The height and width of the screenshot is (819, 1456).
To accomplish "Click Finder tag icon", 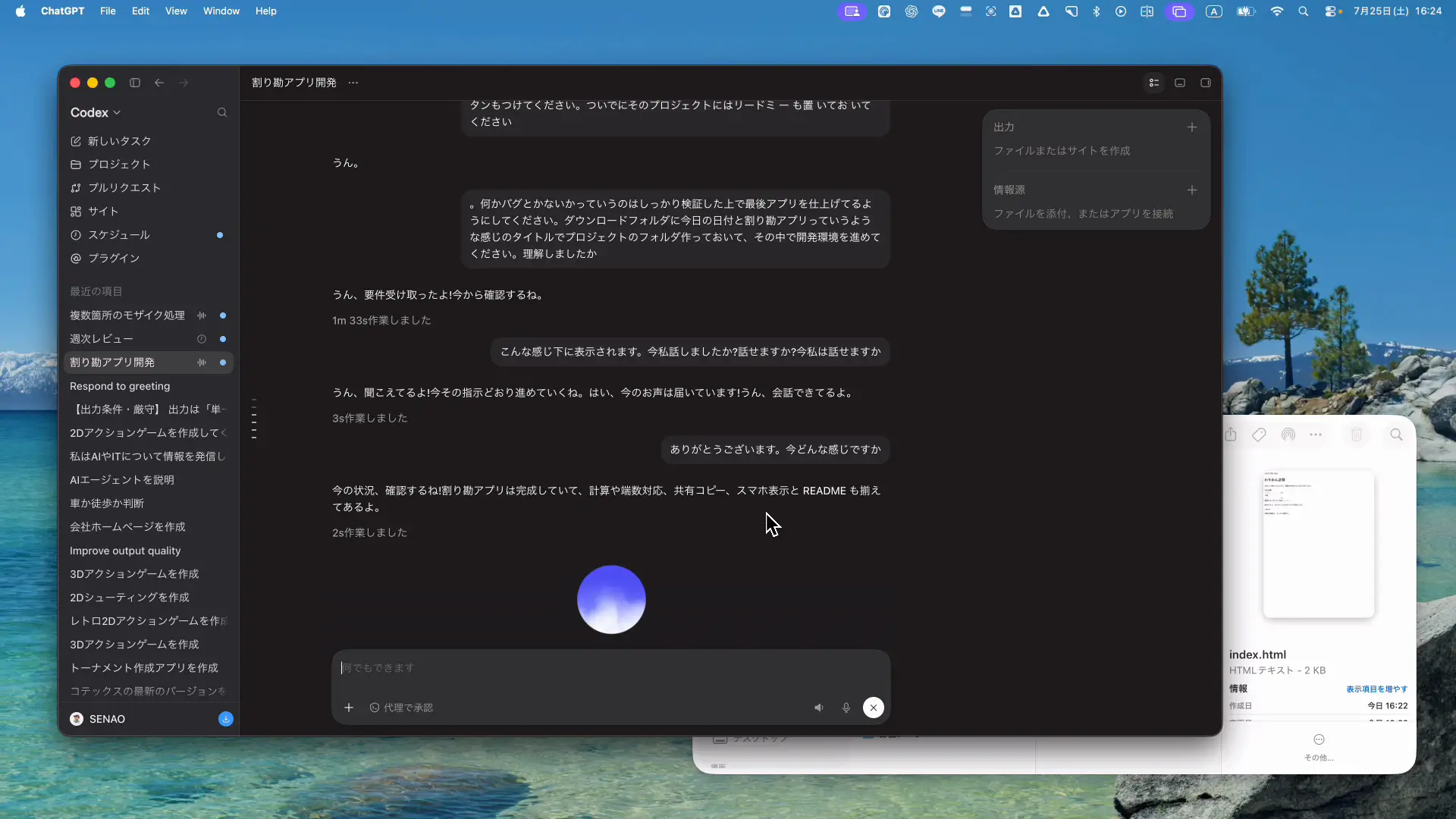I will [1259, 435].
